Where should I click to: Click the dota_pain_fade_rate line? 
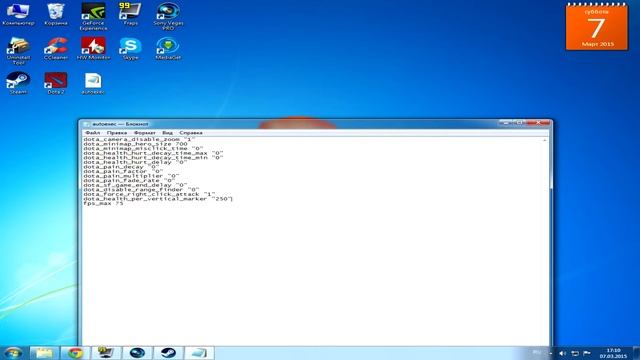coord(129,180)
